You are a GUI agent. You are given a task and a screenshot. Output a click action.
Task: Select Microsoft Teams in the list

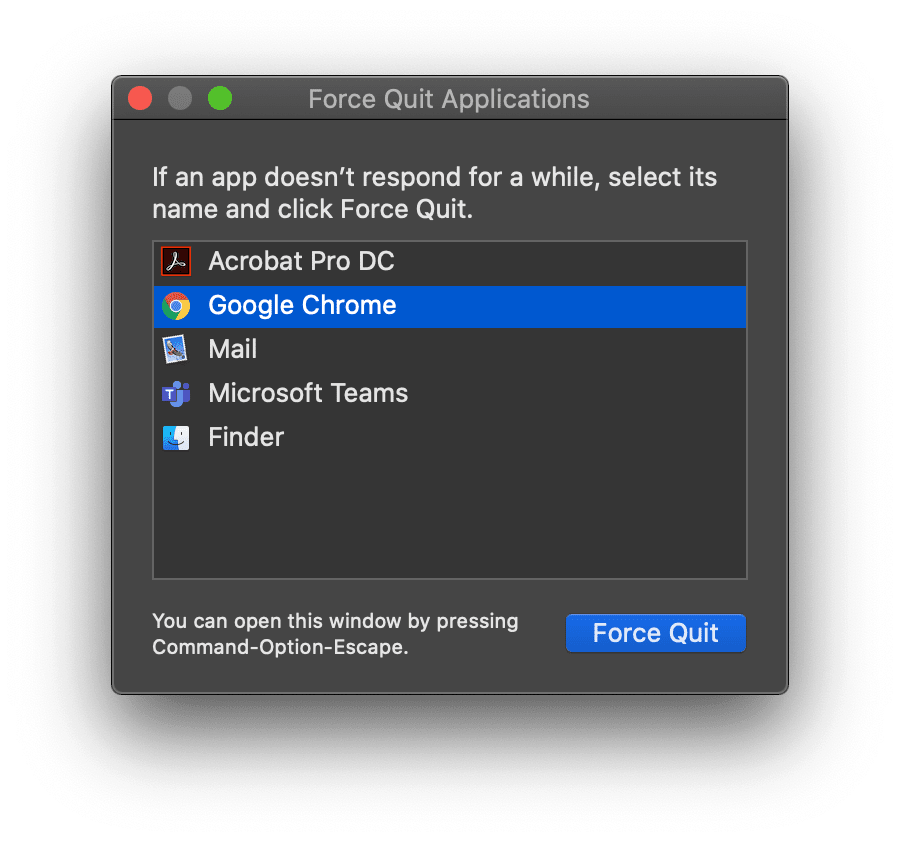307,393
